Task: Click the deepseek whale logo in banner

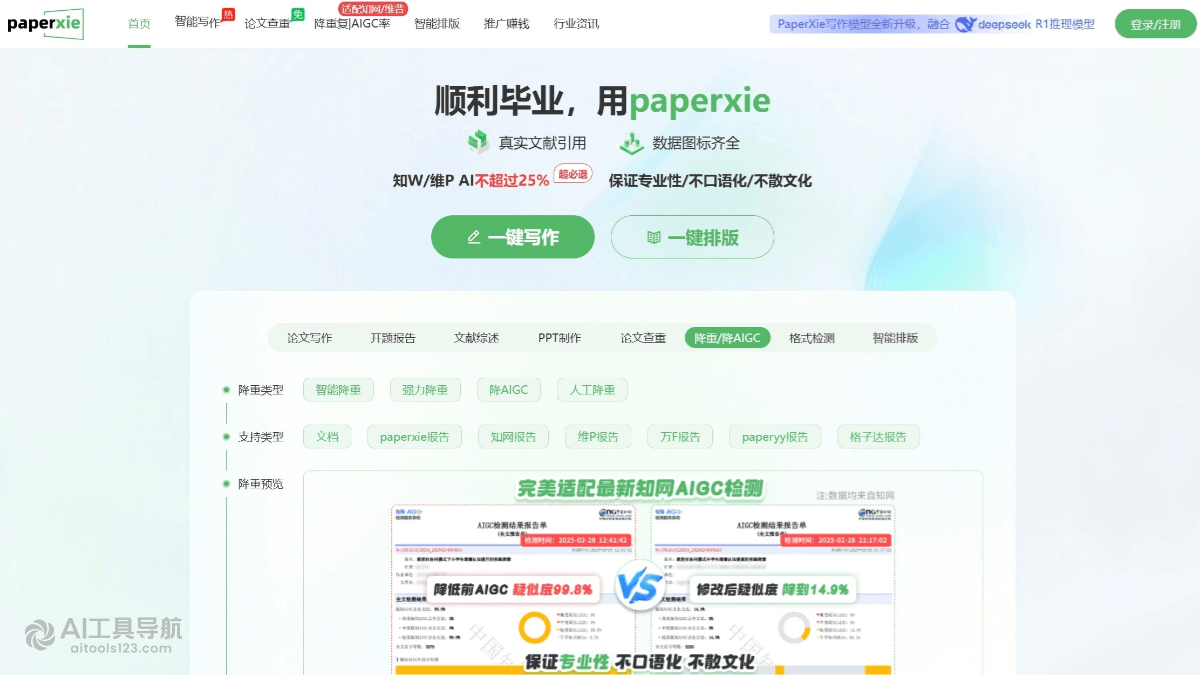Action: click(x=965, y=24)
